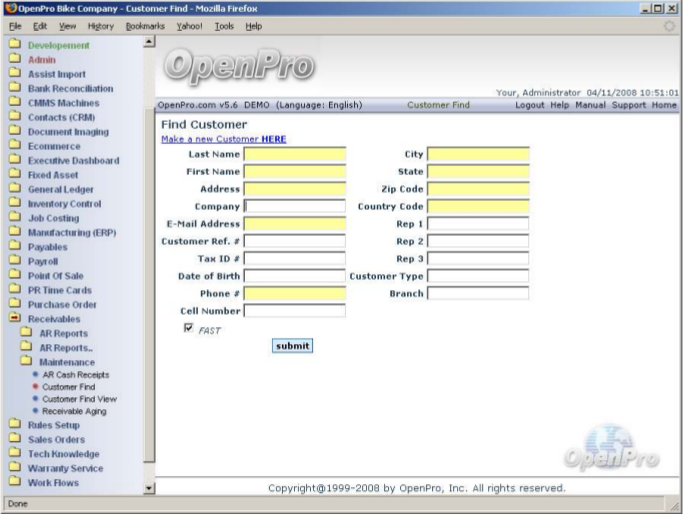Click the sidebar scroll down arrow
The height and width of the screenshot is (514, 683).
click(x=150, y=488)
